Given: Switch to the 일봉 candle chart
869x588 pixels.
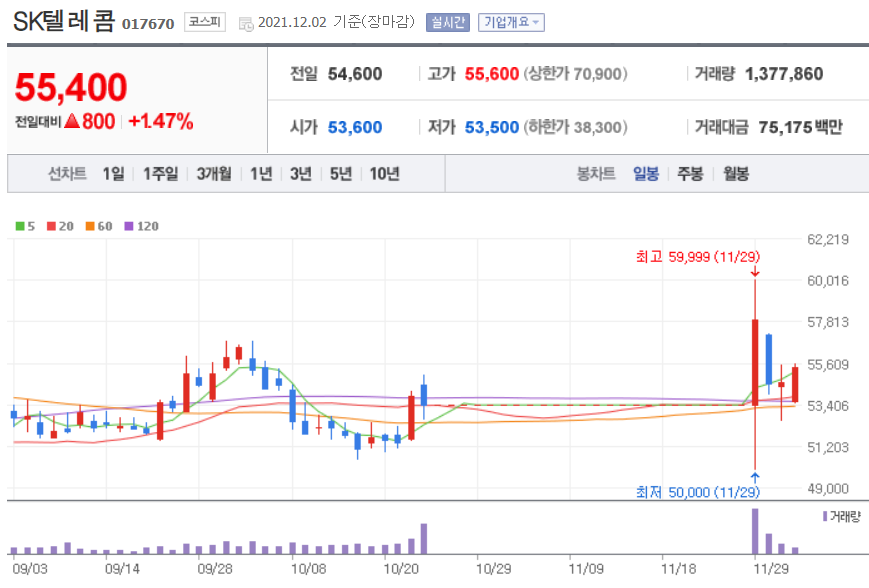Looking at the screenshot, I should pos(646,174).
